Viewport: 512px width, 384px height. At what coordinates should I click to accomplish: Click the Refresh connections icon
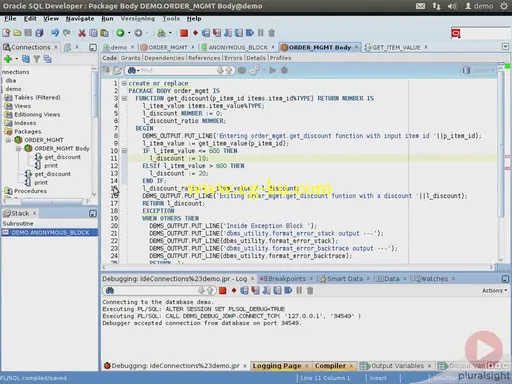[26, 59]
